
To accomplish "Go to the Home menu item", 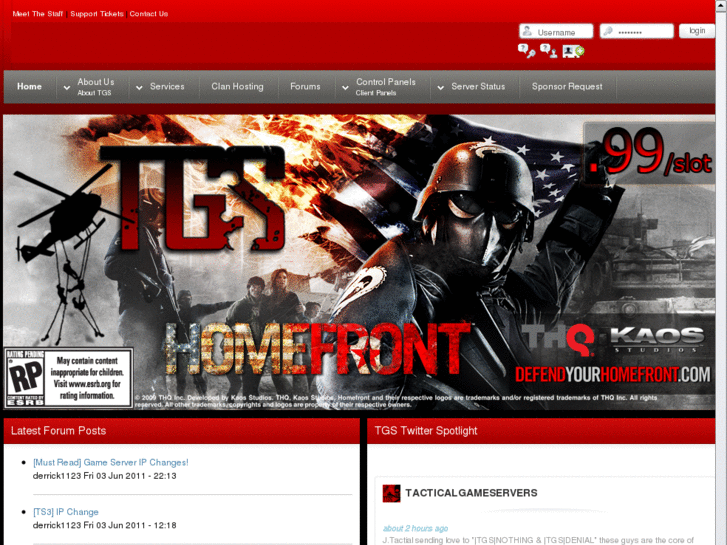I will pos(29,86).
